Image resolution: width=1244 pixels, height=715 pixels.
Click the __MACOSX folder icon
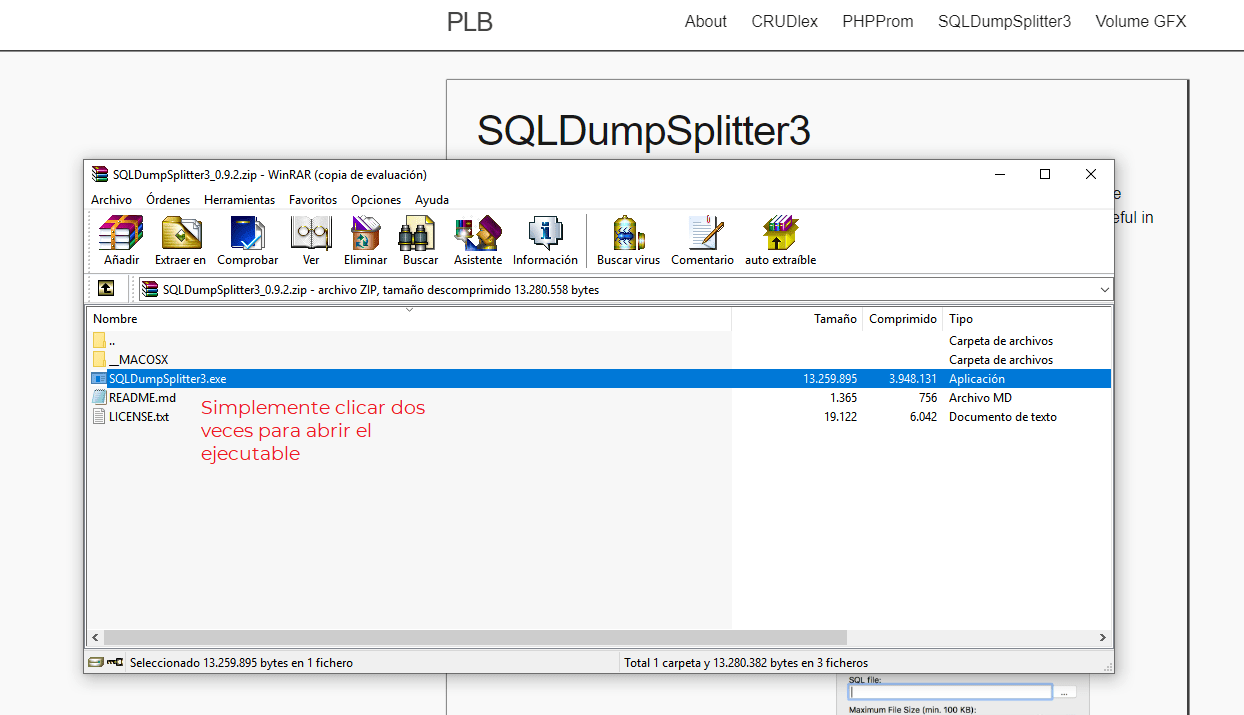click(x=99, y=359)
